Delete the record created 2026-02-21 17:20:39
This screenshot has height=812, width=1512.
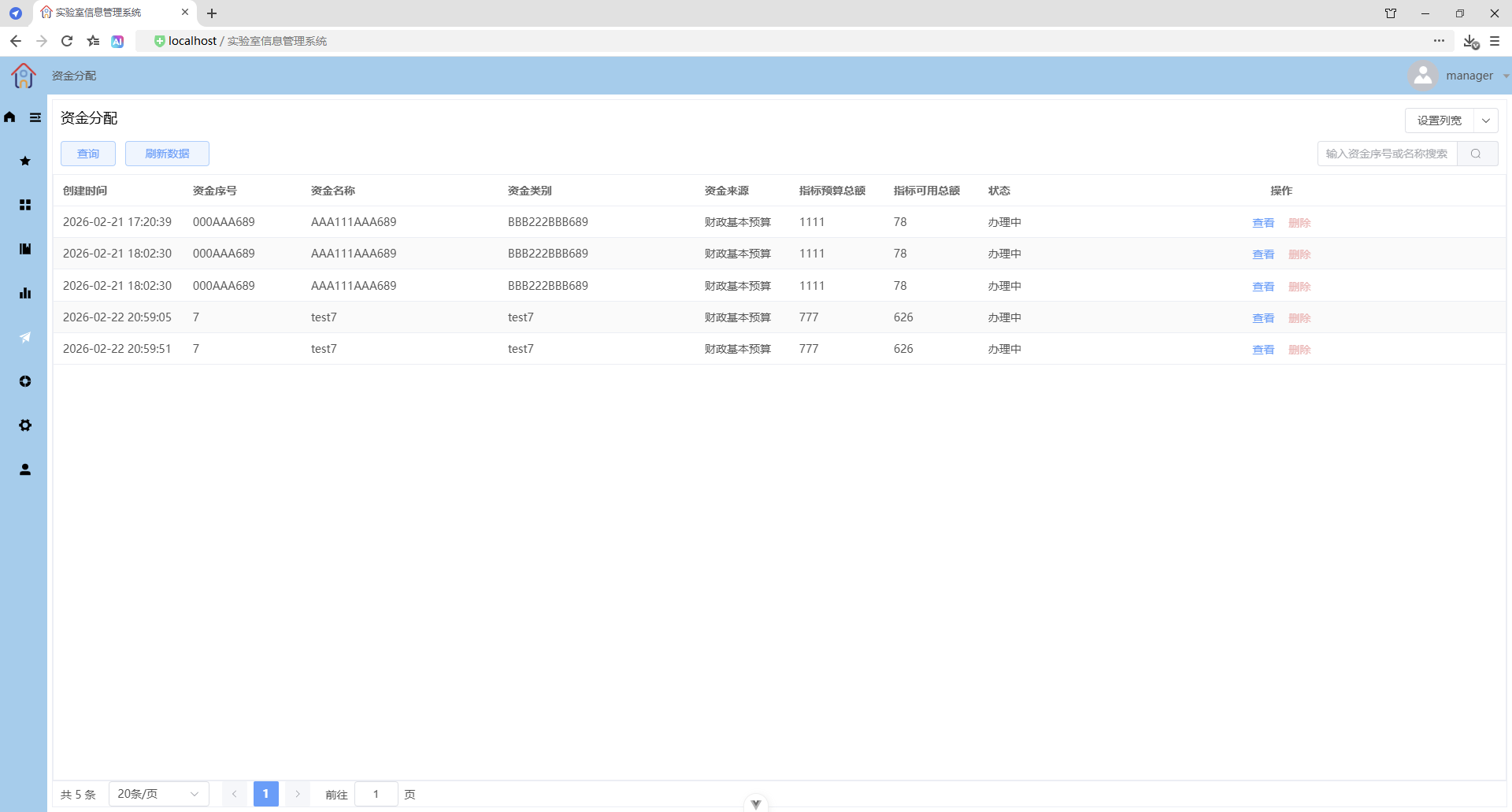(1299, 223)
